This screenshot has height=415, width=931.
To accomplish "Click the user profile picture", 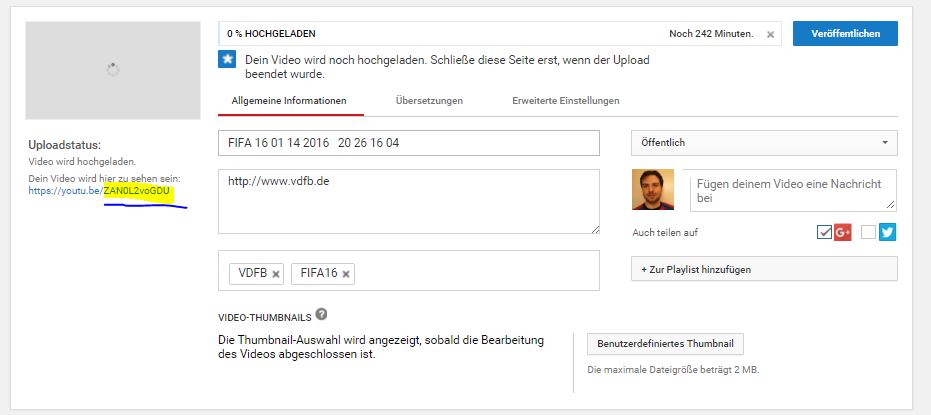I will [653, 189].
